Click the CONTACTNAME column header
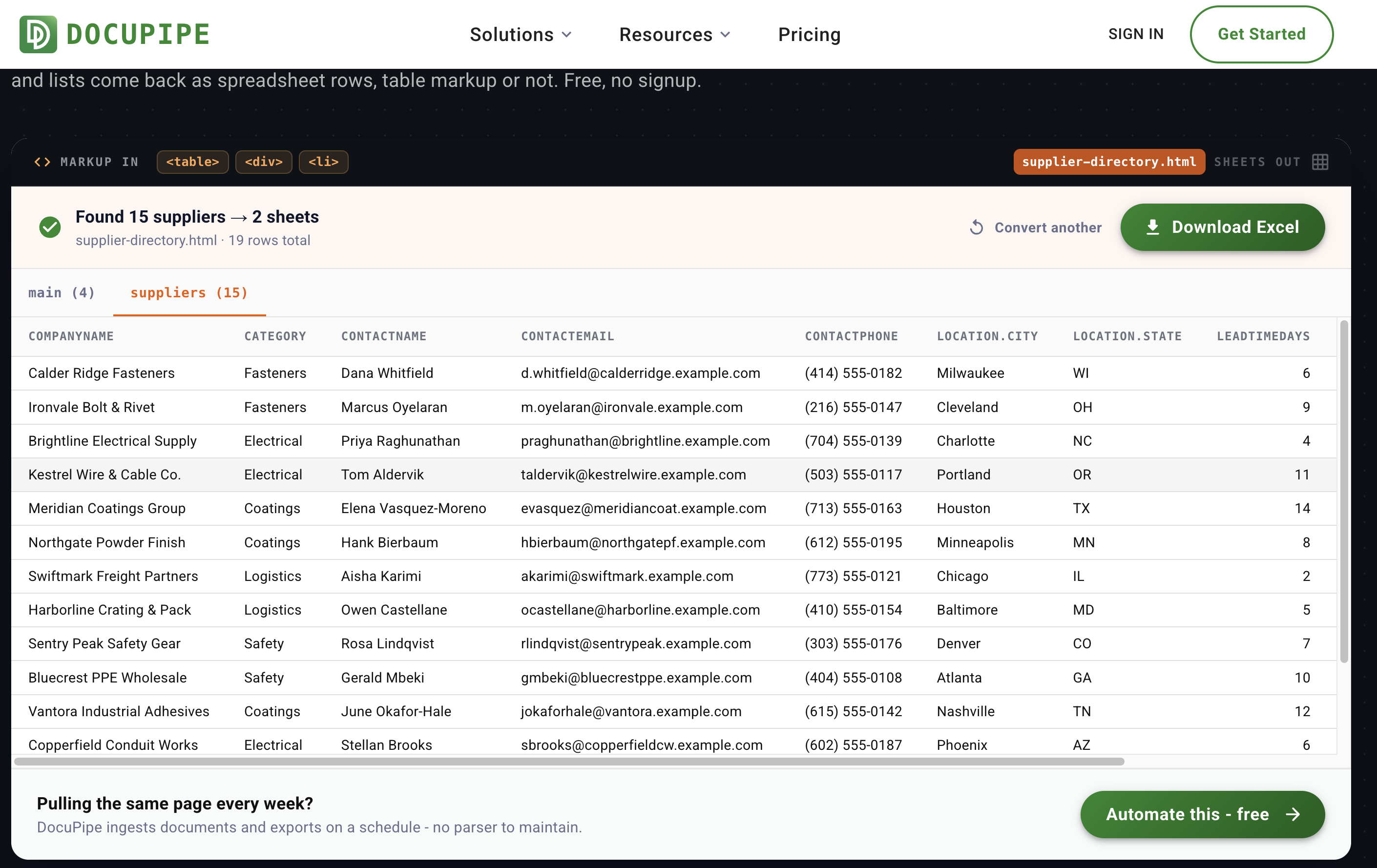 (384, 336)
